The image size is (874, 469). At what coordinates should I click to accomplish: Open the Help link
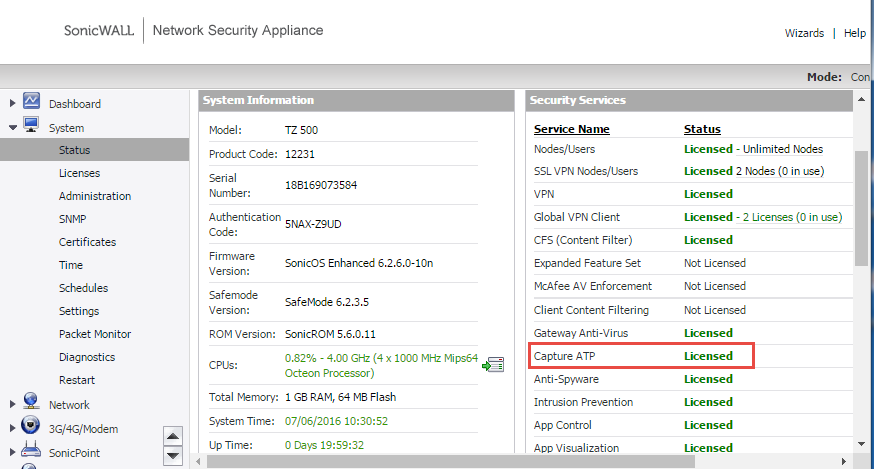click(x=854, y=33)
